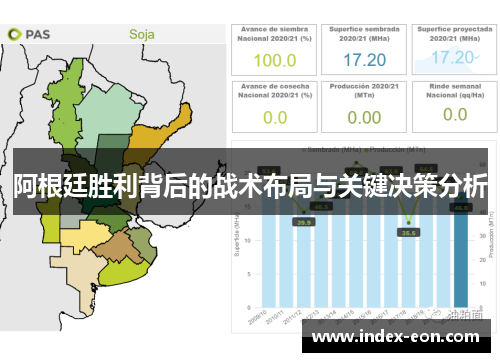Viewport: 500px width, 362px height.
Task: Click the PAS logo icon
Action: pyautogui.click(x=14, y=34)
